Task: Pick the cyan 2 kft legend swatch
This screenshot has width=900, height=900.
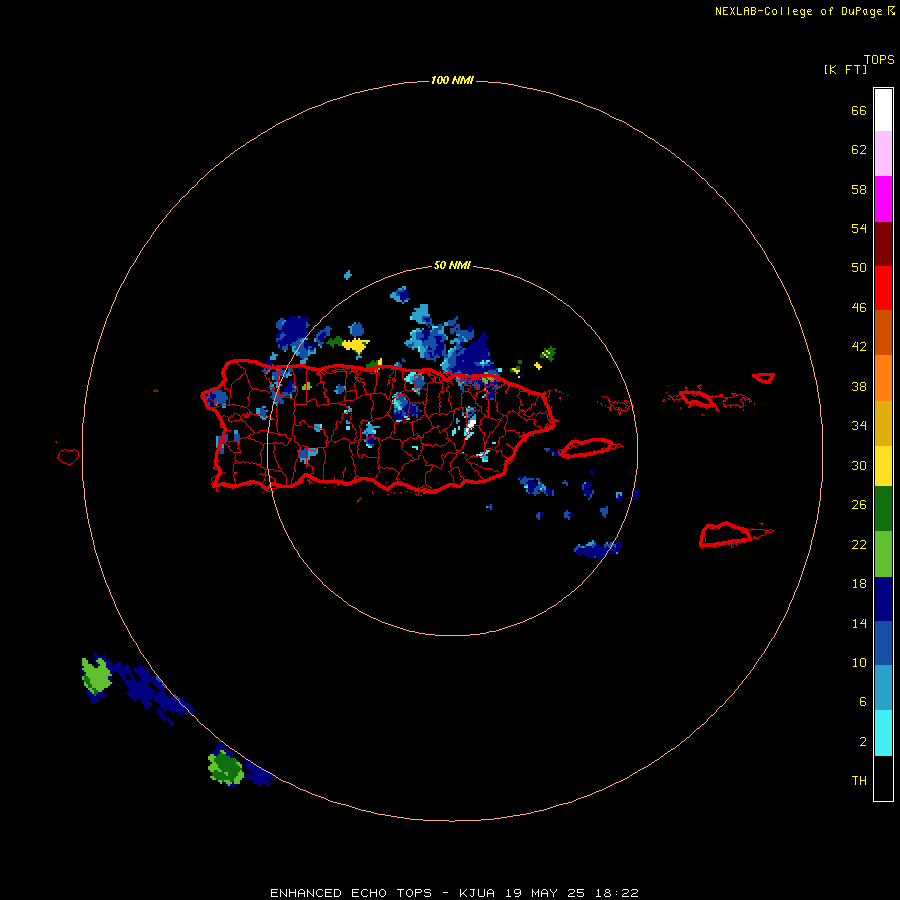Action: tap(883, 732)
